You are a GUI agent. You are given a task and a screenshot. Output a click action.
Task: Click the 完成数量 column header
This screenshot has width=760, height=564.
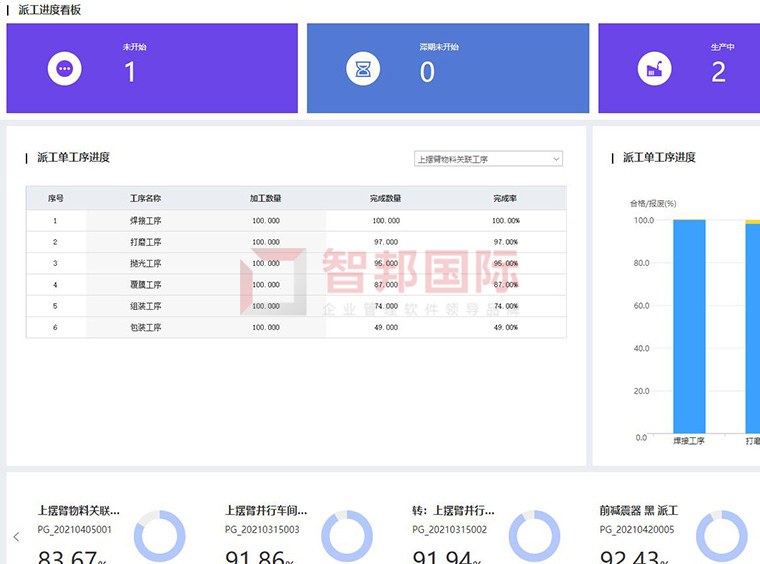(x=385, y=198)
